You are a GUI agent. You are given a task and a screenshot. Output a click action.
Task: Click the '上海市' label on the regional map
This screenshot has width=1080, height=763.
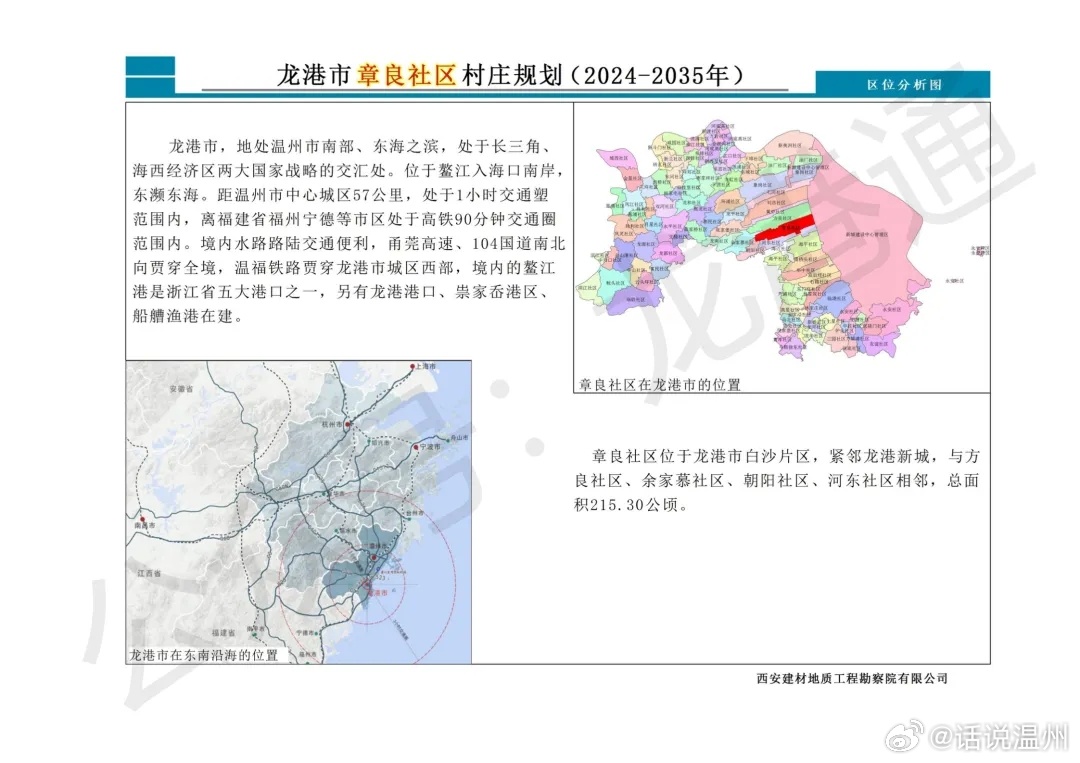pyautogui.click(x=427, y=366)
